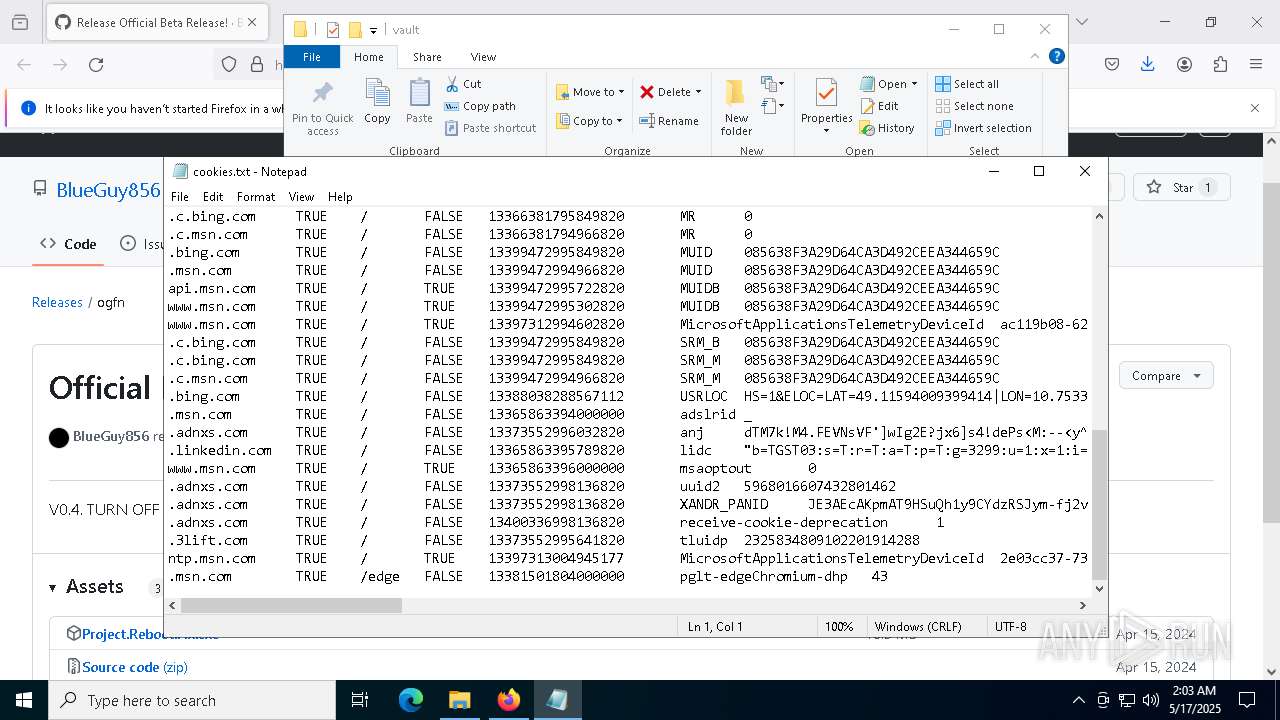
Task: Open Explorer ribbon help question mark
Action: [x=1056, y=56]
